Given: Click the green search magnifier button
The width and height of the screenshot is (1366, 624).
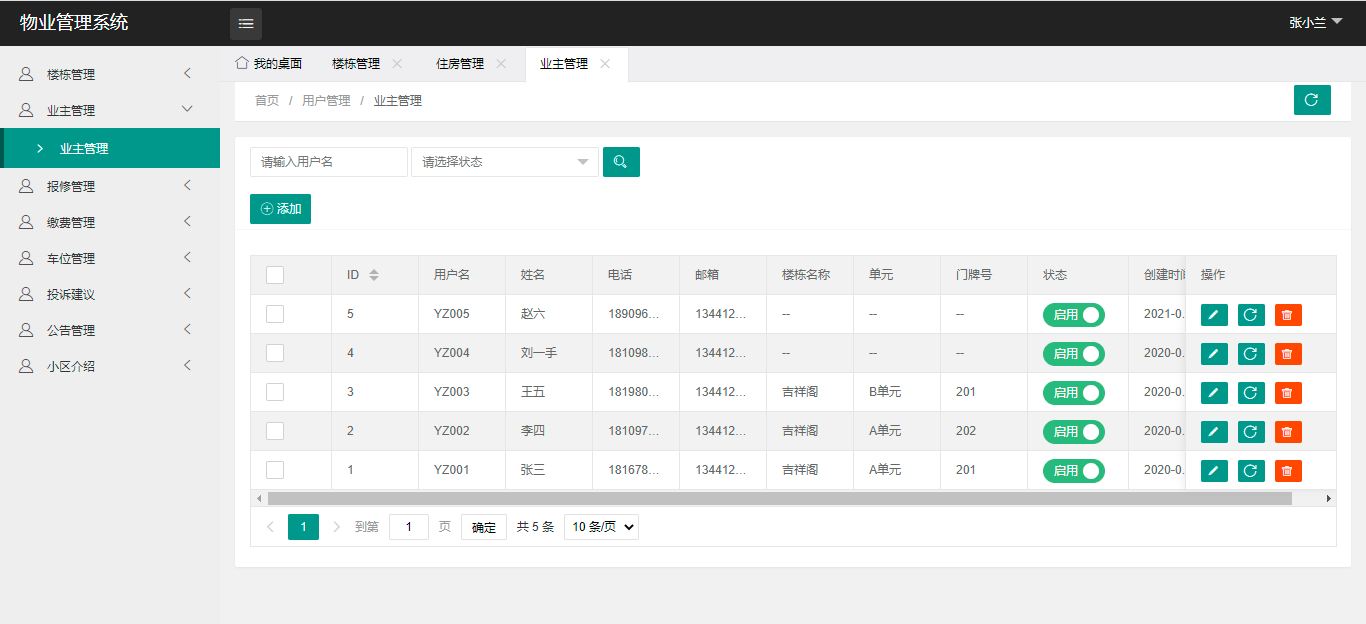Looking at the screenshot, I should point(621,162).
